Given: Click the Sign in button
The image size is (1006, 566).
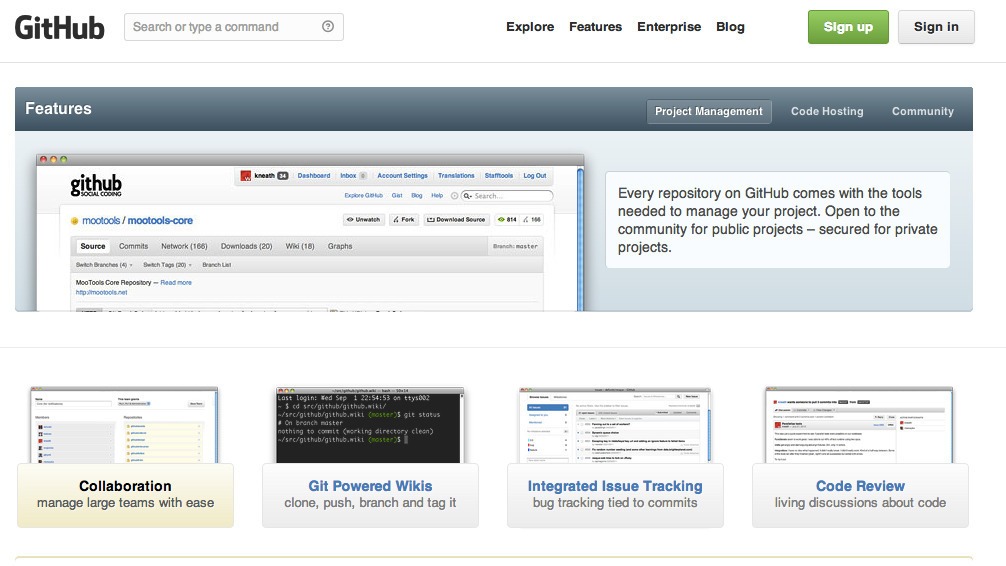Looking at the screenshot, I should pos(936,27).
